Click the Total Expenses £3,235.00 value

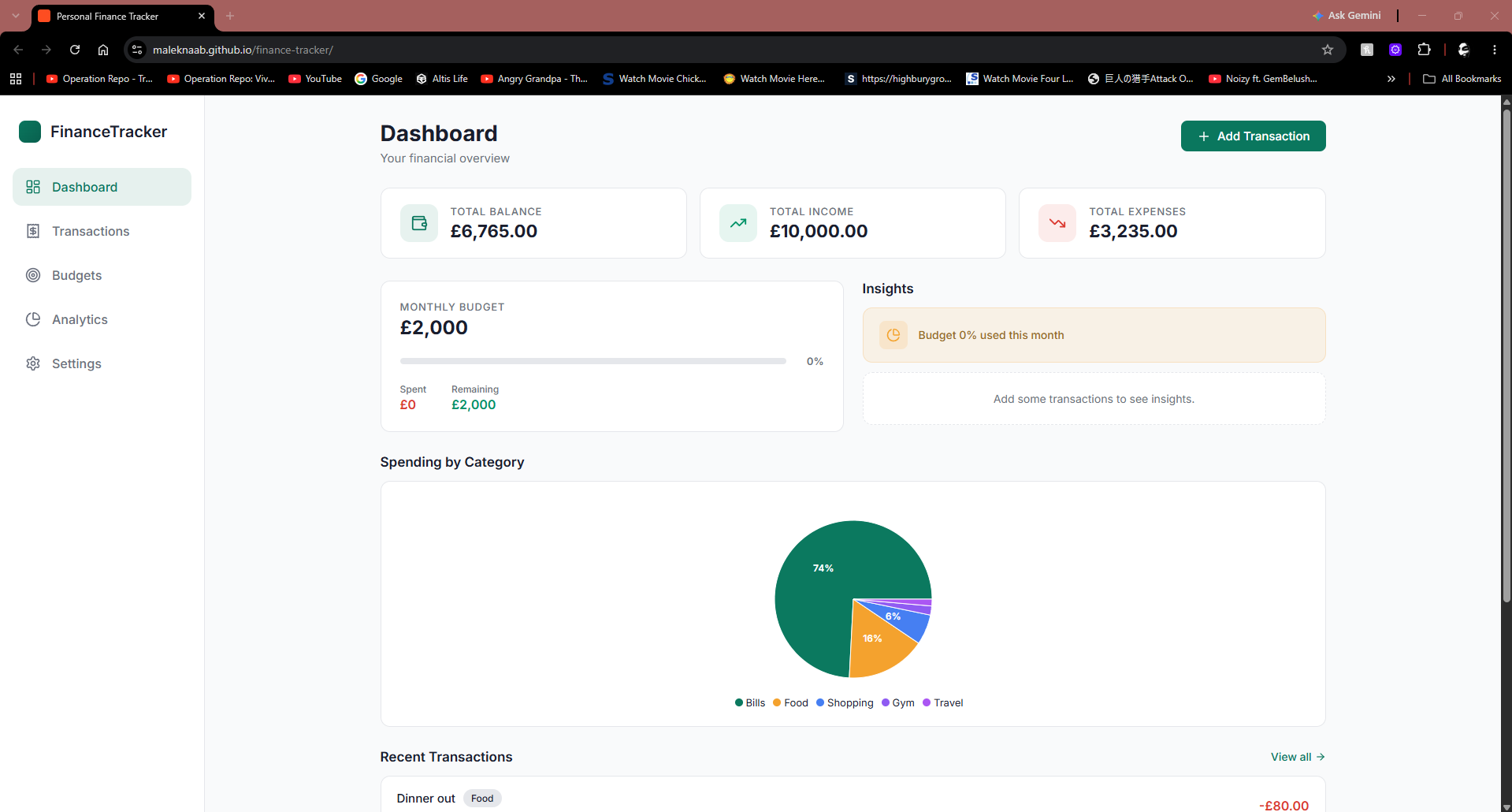point(1133,231)
